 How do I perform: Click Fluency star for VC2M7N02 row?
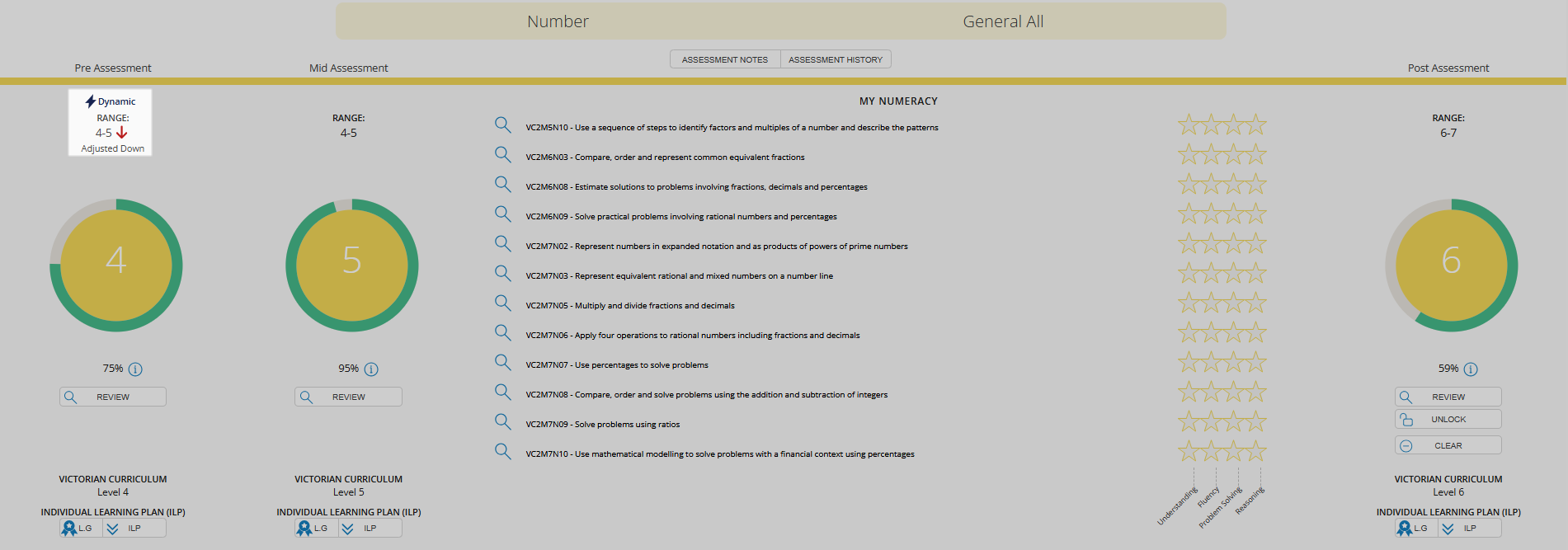pos(1211,243)
